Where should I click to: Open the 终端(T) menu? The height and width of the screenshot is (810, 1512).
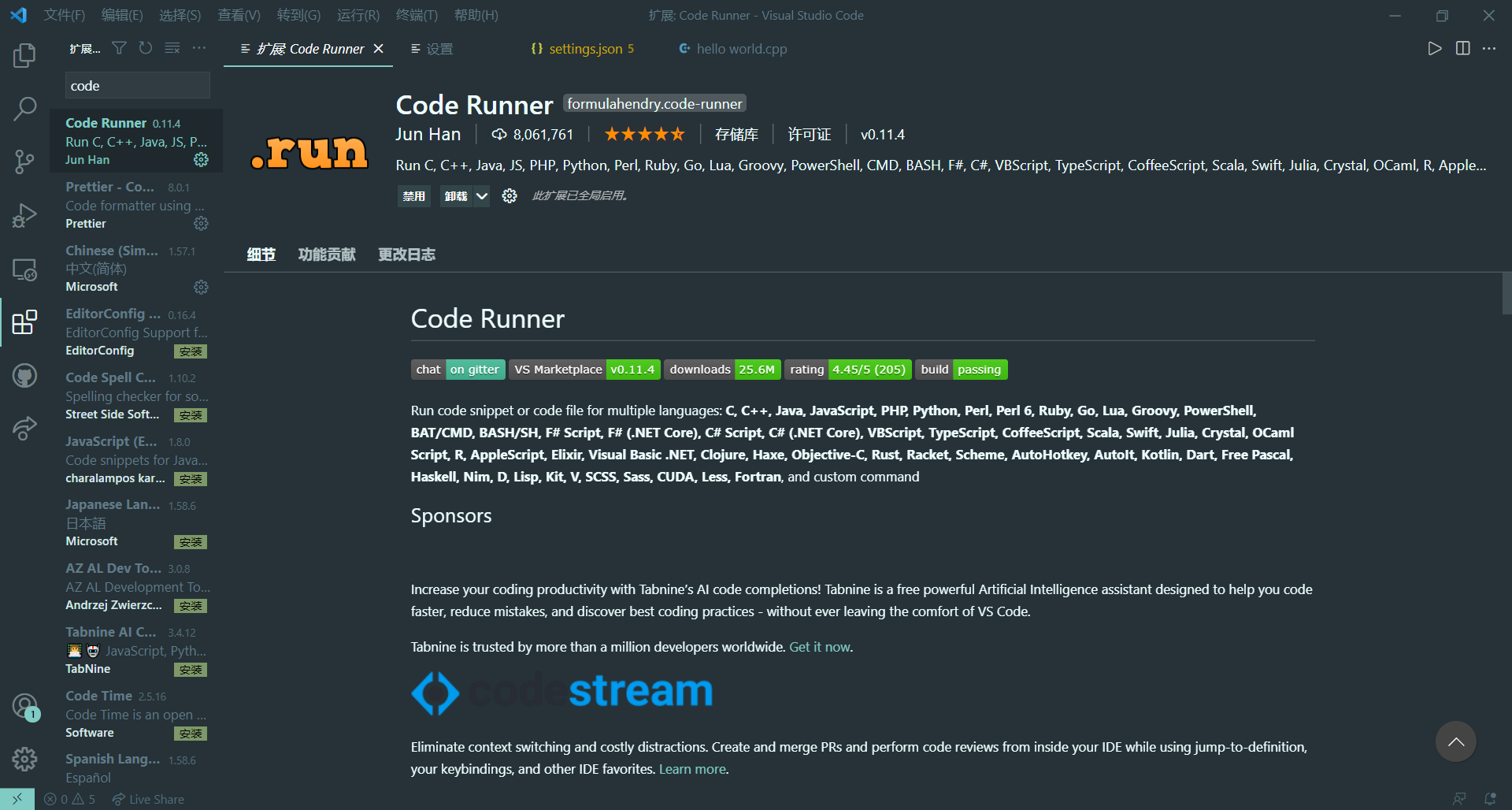417,15
